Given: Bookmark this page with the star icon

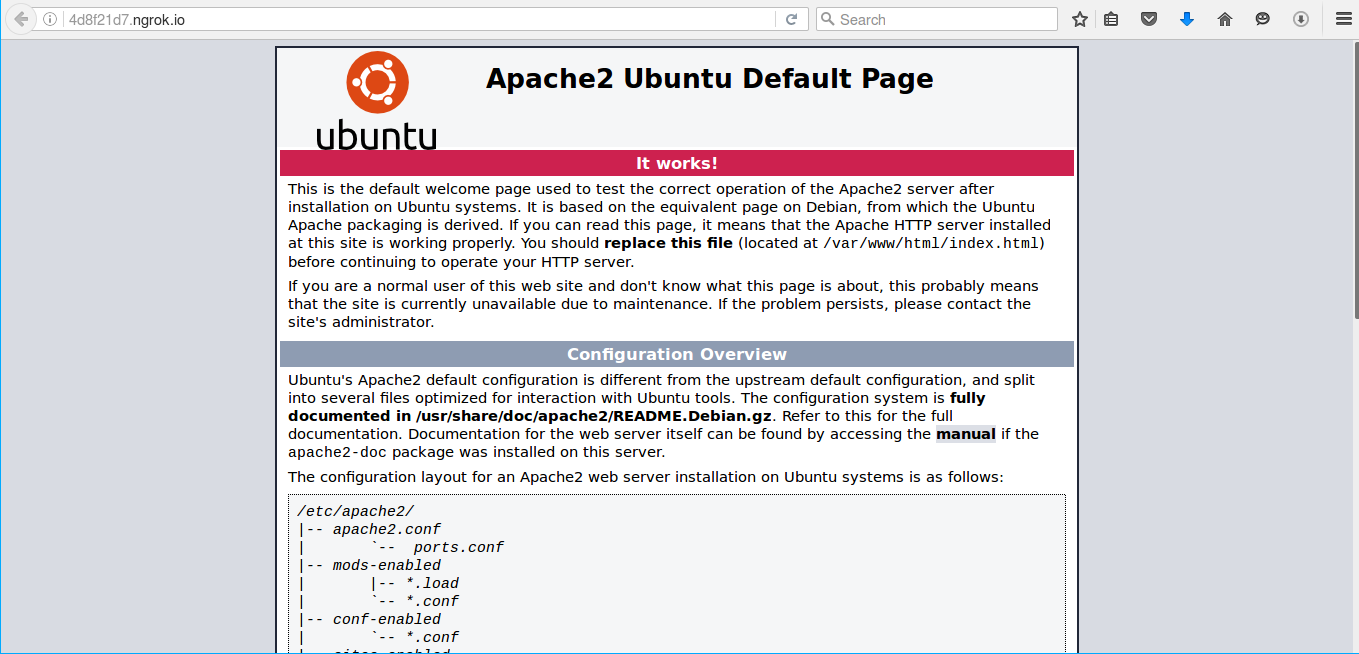Looking at the screenshot, I should point(1080,19).
